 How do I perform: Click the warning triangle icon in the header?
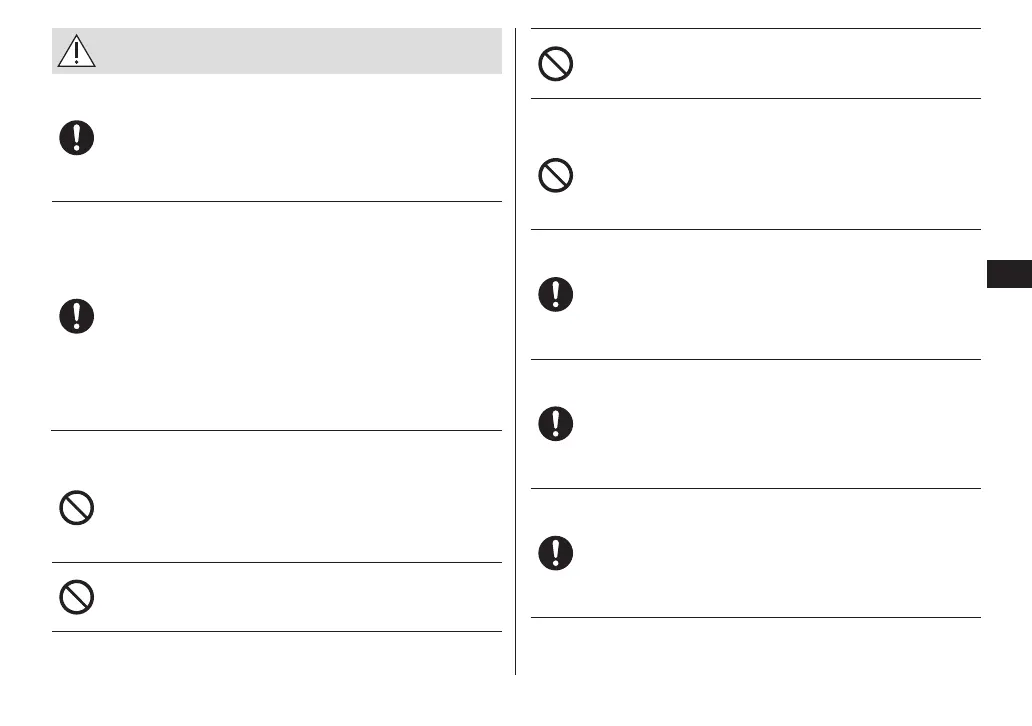click(77, 51)
